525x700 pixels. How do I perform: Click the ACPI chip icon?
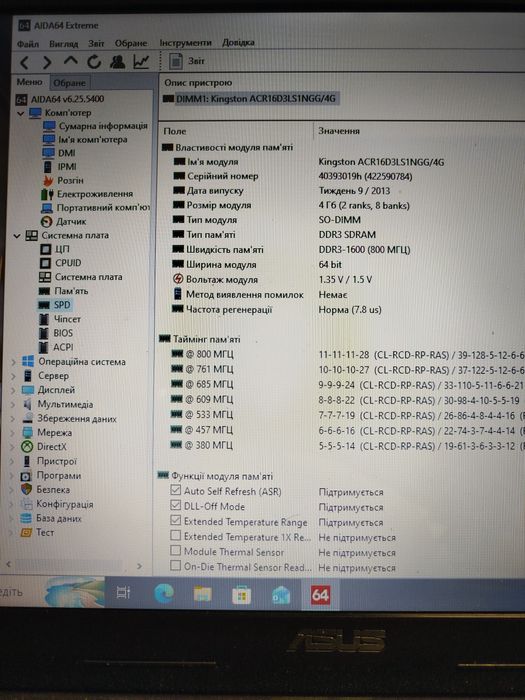[44, 347]
